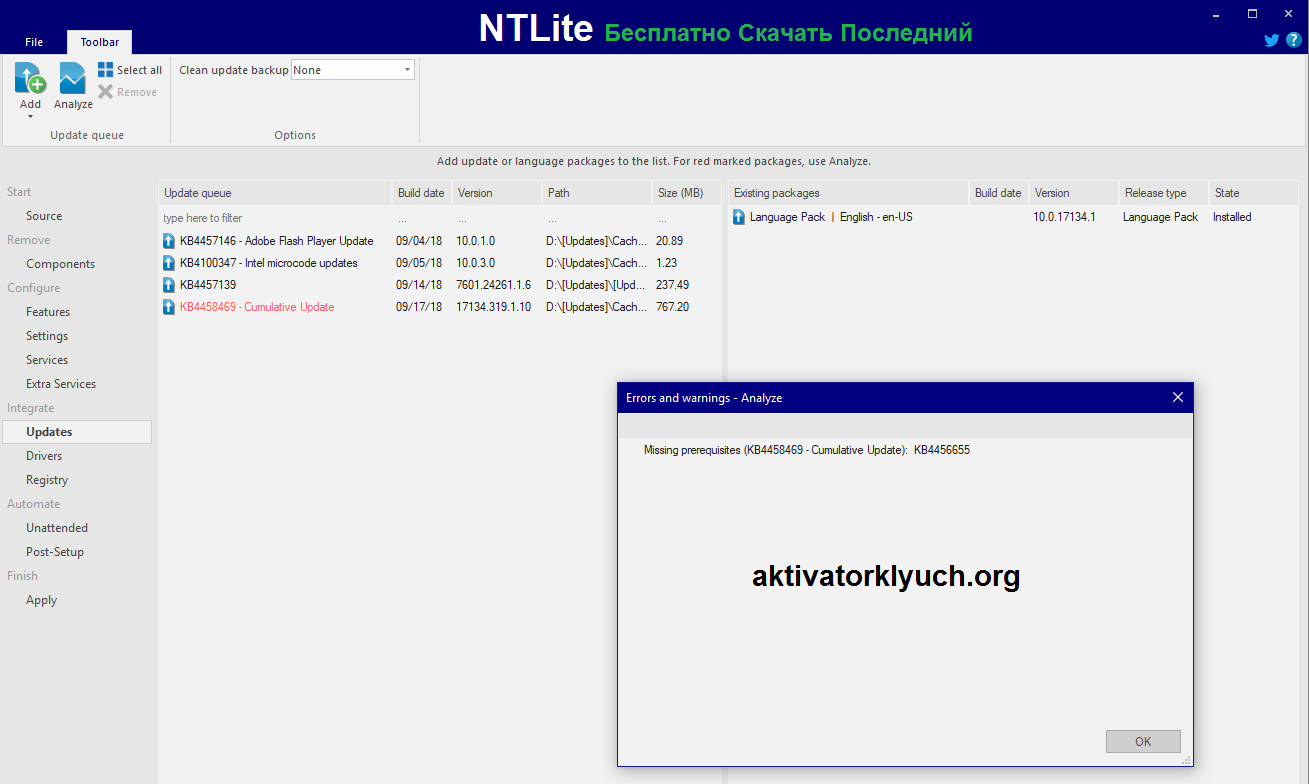Image resolution: width=1309 pixels, height=784 pixels.
Task: Click the Analyze icon
Action: coord(73,78)
